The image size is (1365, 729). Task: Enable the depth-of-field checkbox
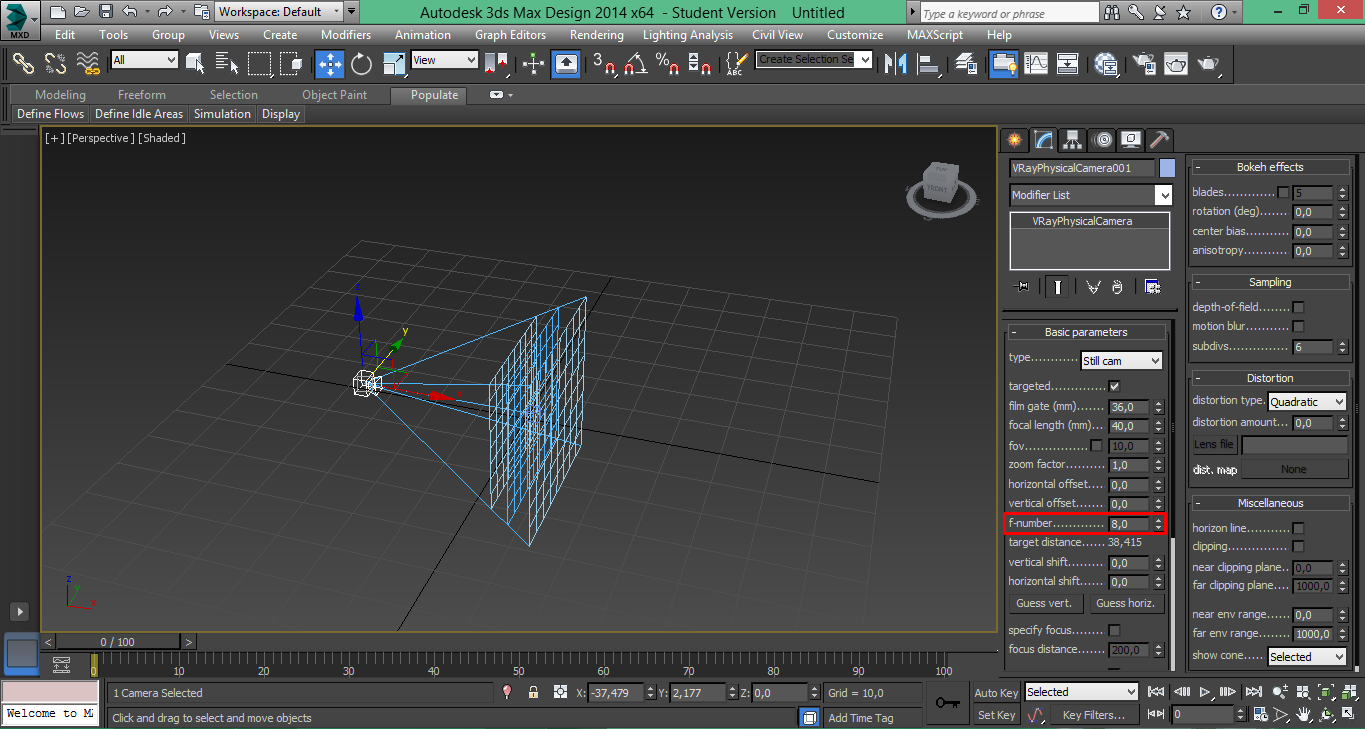point(1298,307)
